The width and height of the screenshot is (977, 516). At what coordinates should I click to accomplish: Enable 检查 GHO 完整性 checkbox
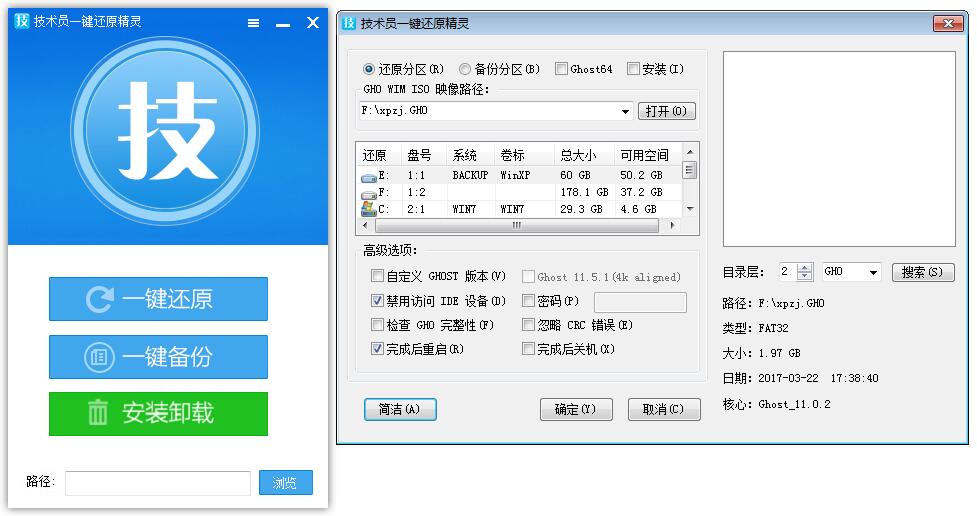(x=377, y=325)
